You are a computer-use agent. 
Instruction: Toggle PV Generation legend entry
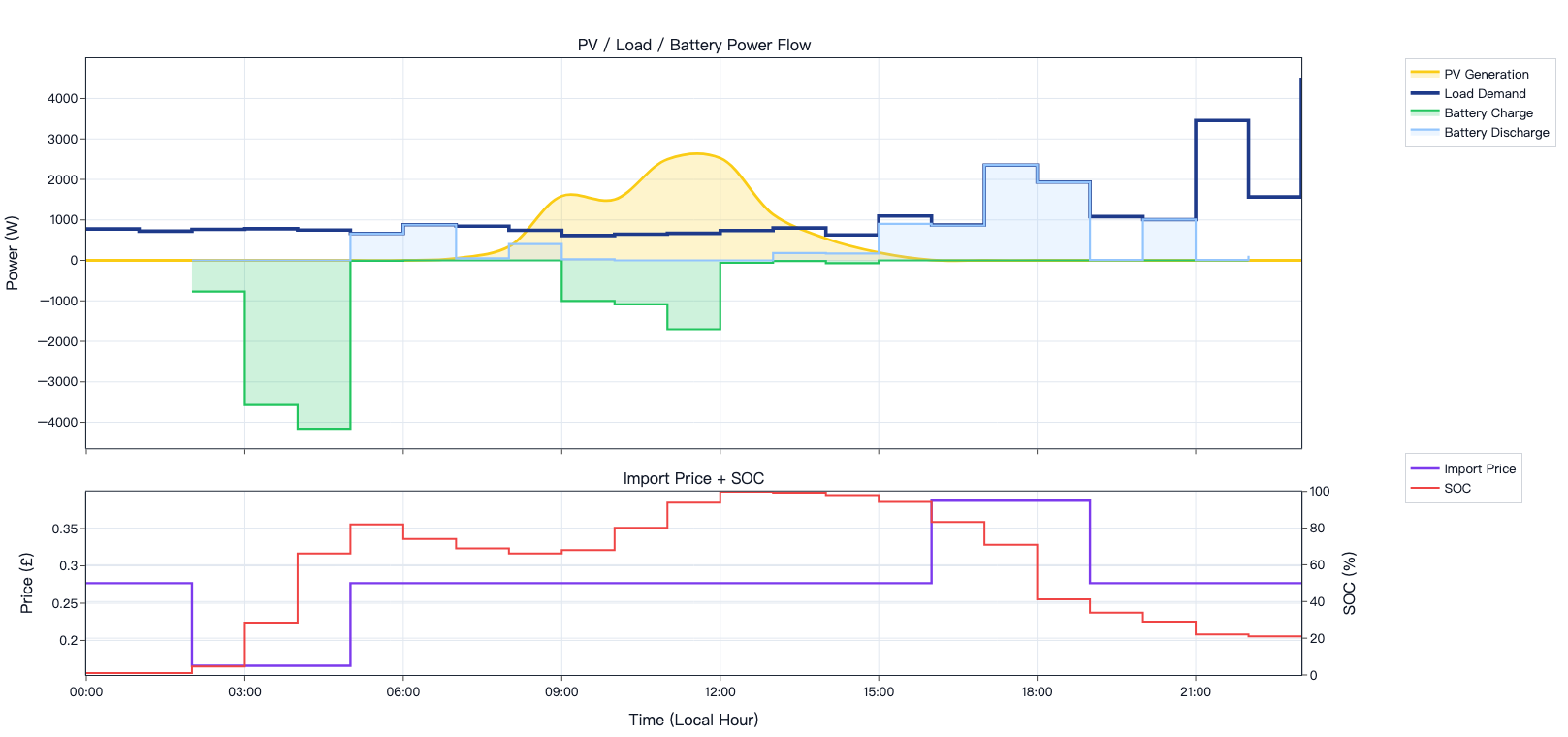[x=1480, y=74]
